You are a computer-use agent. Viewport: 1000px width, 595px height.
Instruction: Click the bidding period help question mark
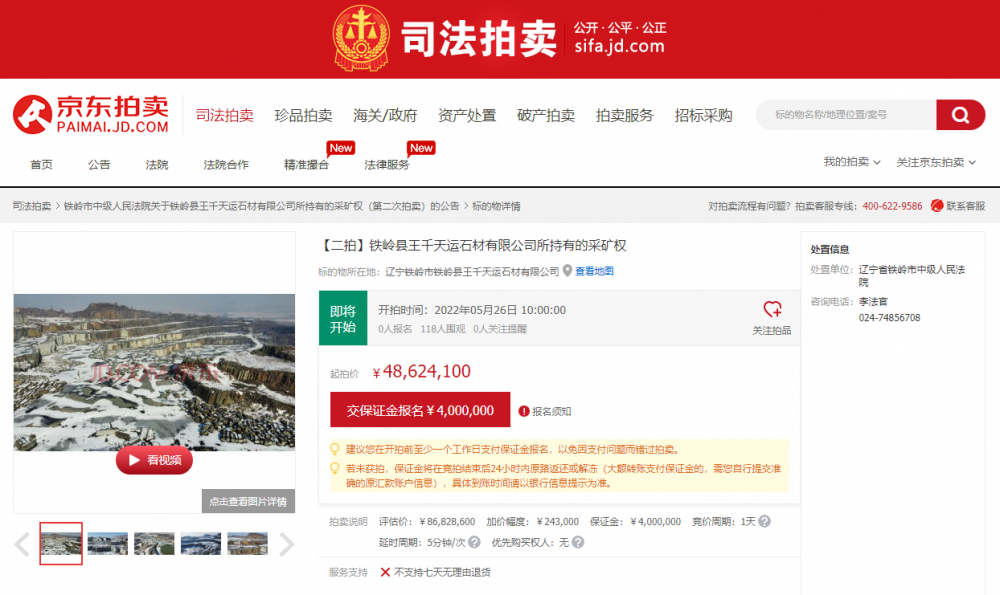pos(764,522)
